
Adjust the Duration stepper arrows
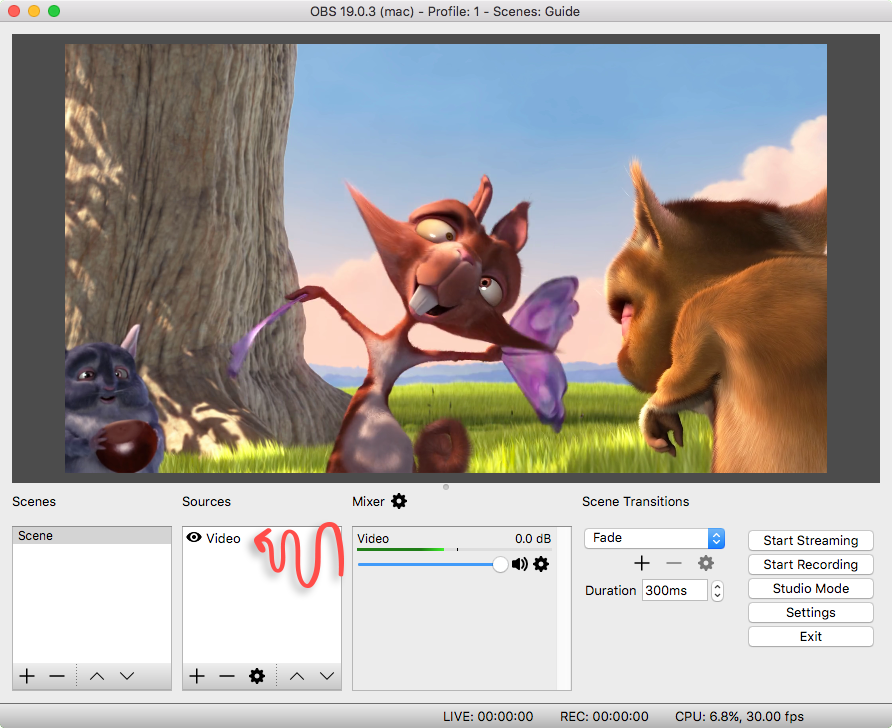717,590
